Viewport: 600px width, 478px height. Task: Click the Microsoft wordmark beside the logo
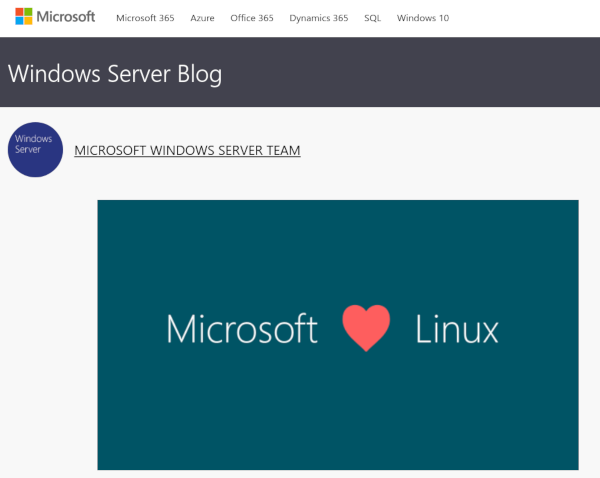(65, 17)
